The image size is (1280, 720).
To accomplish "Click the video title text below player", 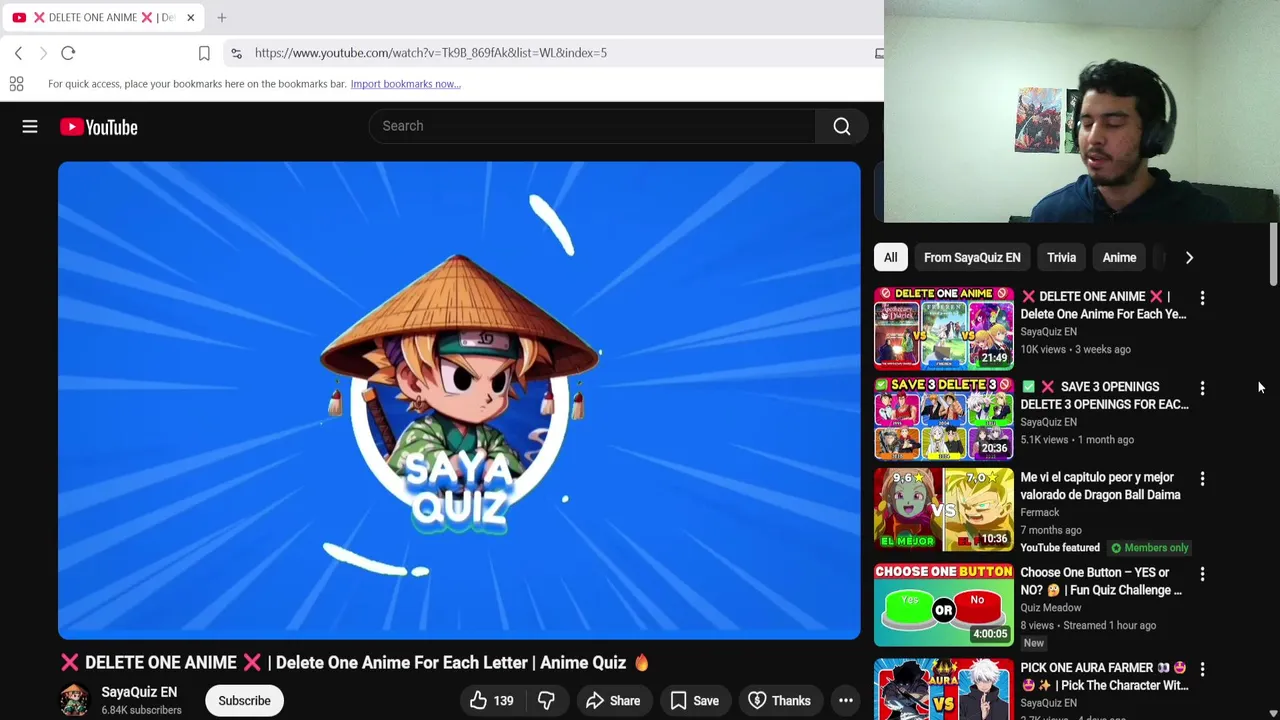I will [x=355, y=662].
